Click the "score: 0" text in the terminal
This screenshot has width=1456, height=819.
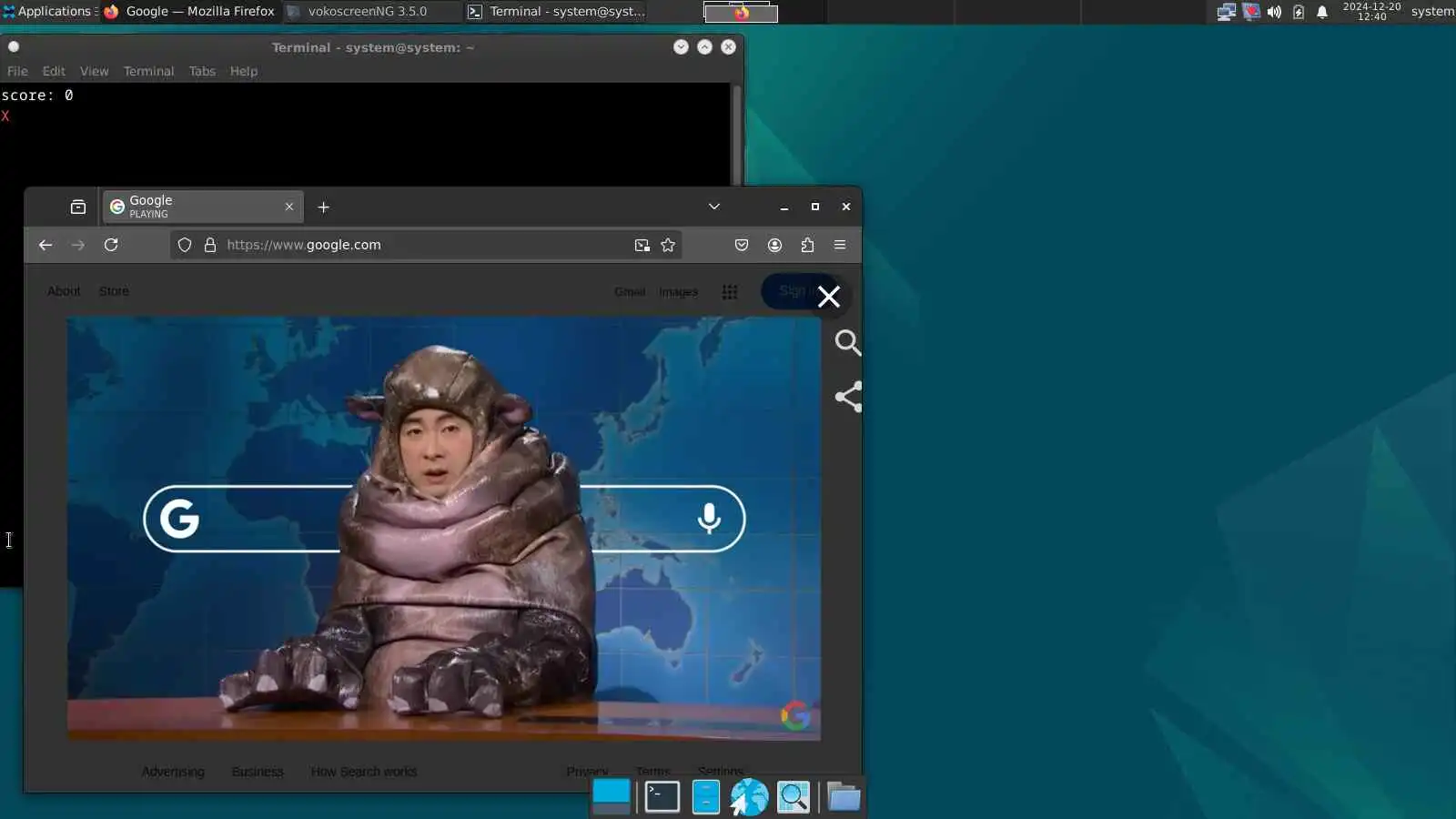37,96
